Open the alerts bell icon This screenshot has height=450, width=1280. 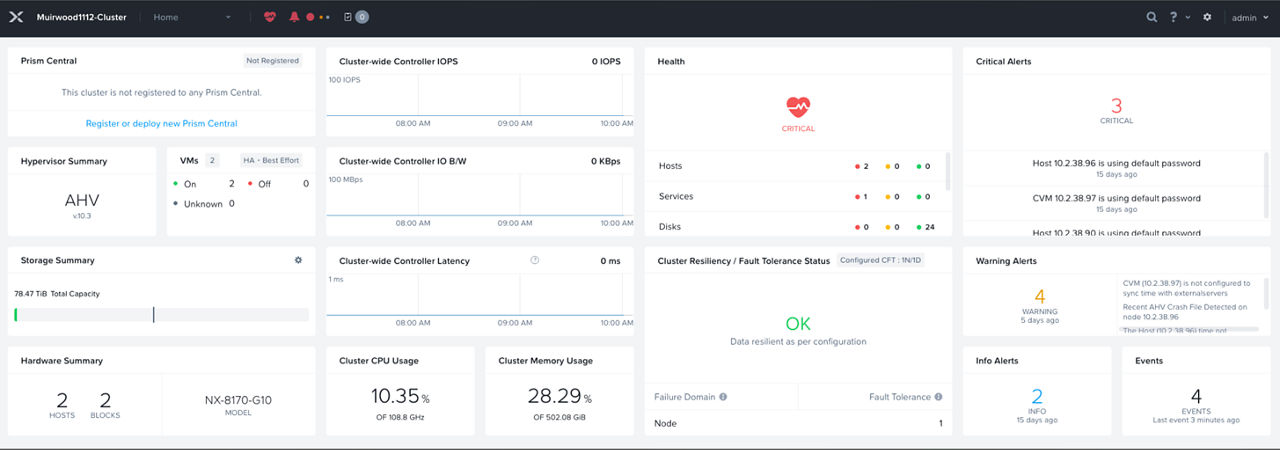(x=294, y=17)
